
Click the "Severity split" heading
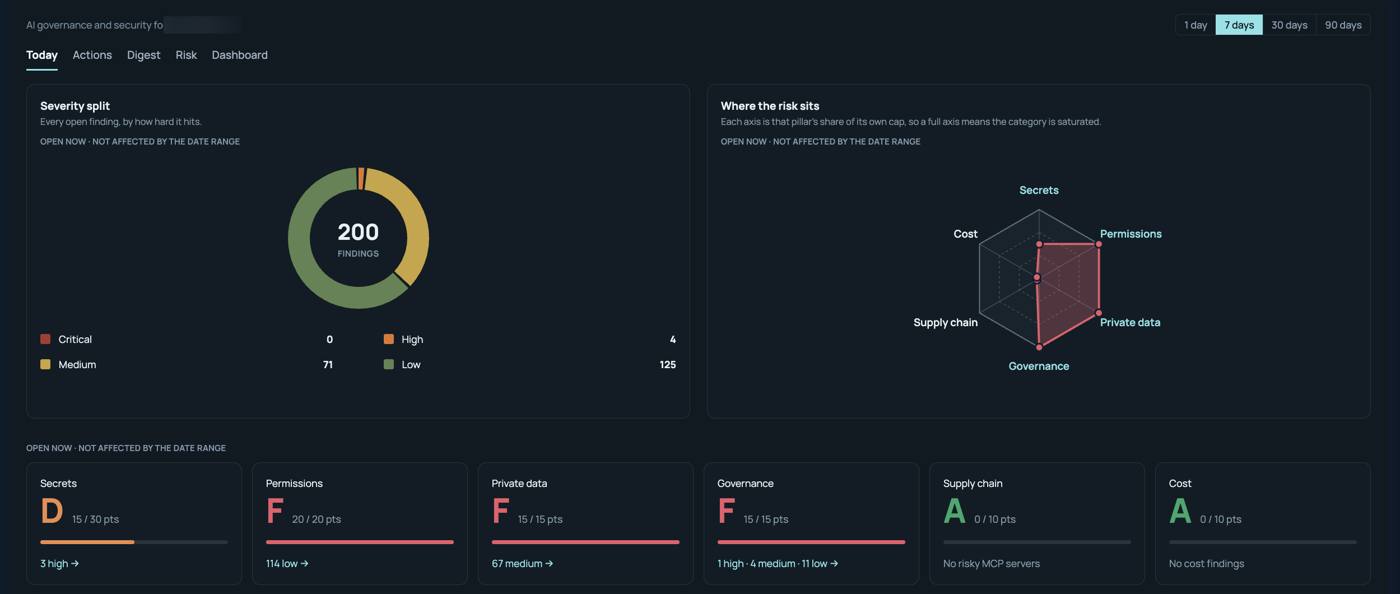75,106
